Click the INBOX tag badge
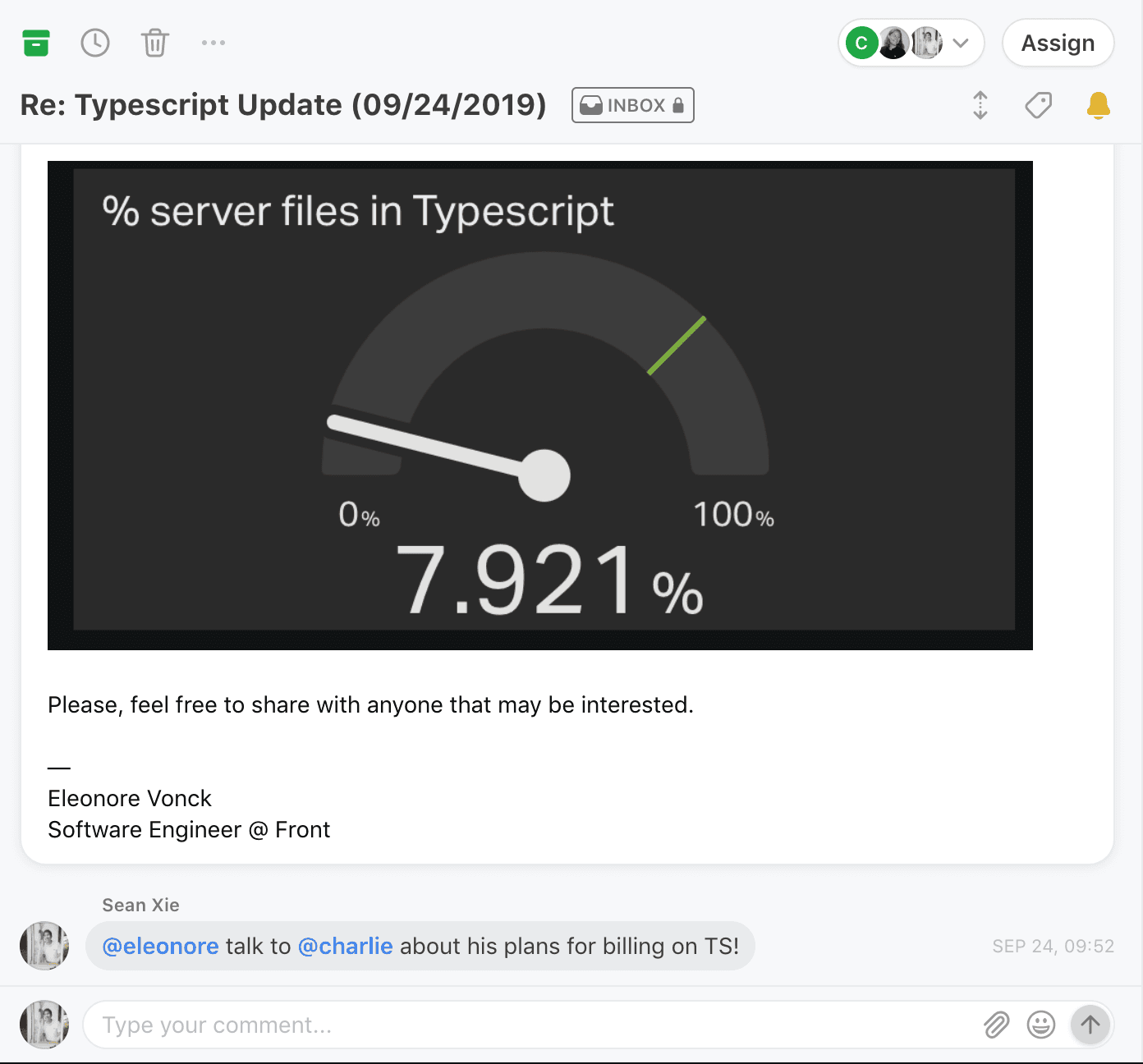 click(x=632, y=105)
